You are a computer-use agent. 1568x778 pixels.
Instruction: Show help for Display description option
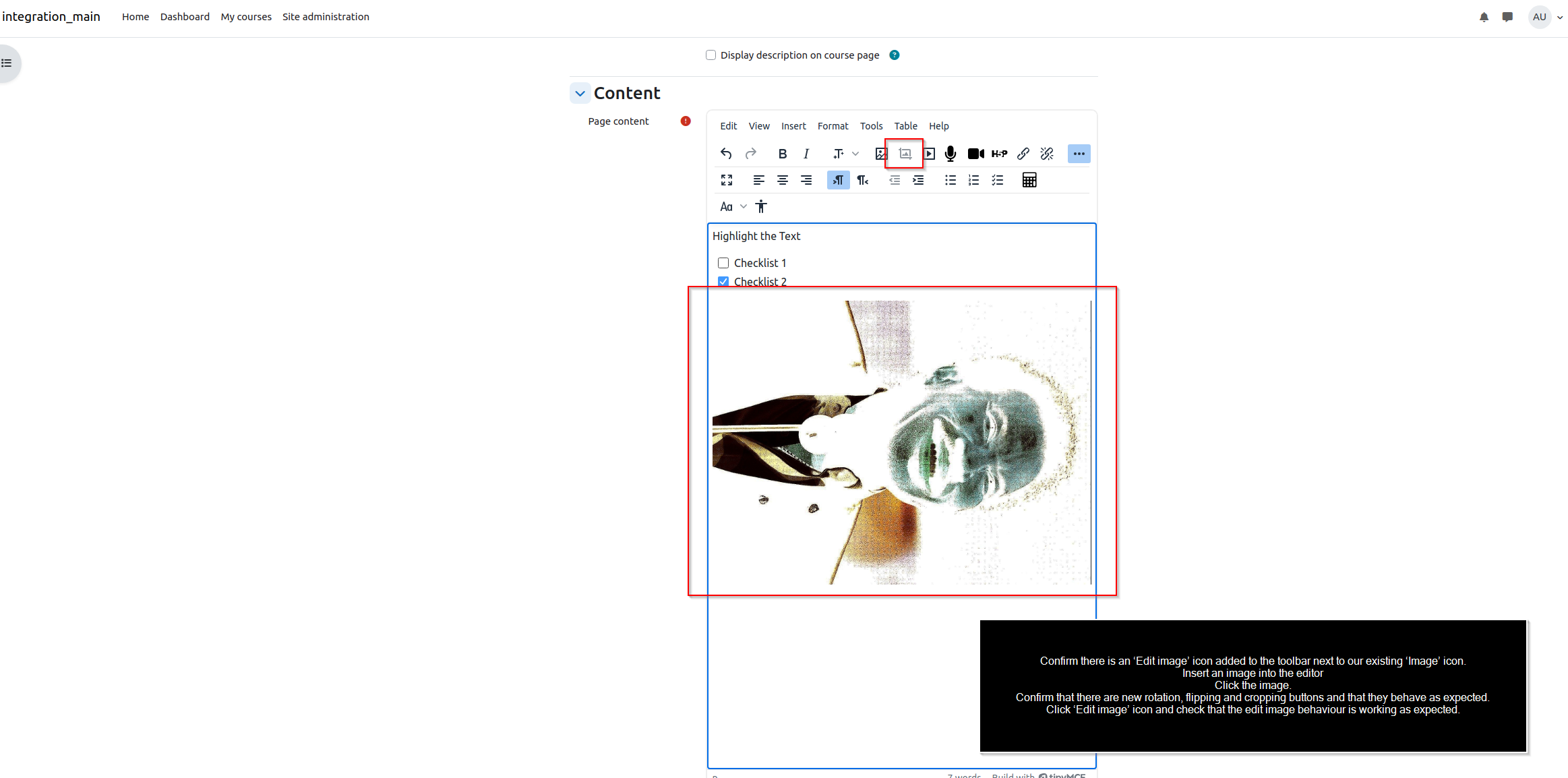point(895,55)
